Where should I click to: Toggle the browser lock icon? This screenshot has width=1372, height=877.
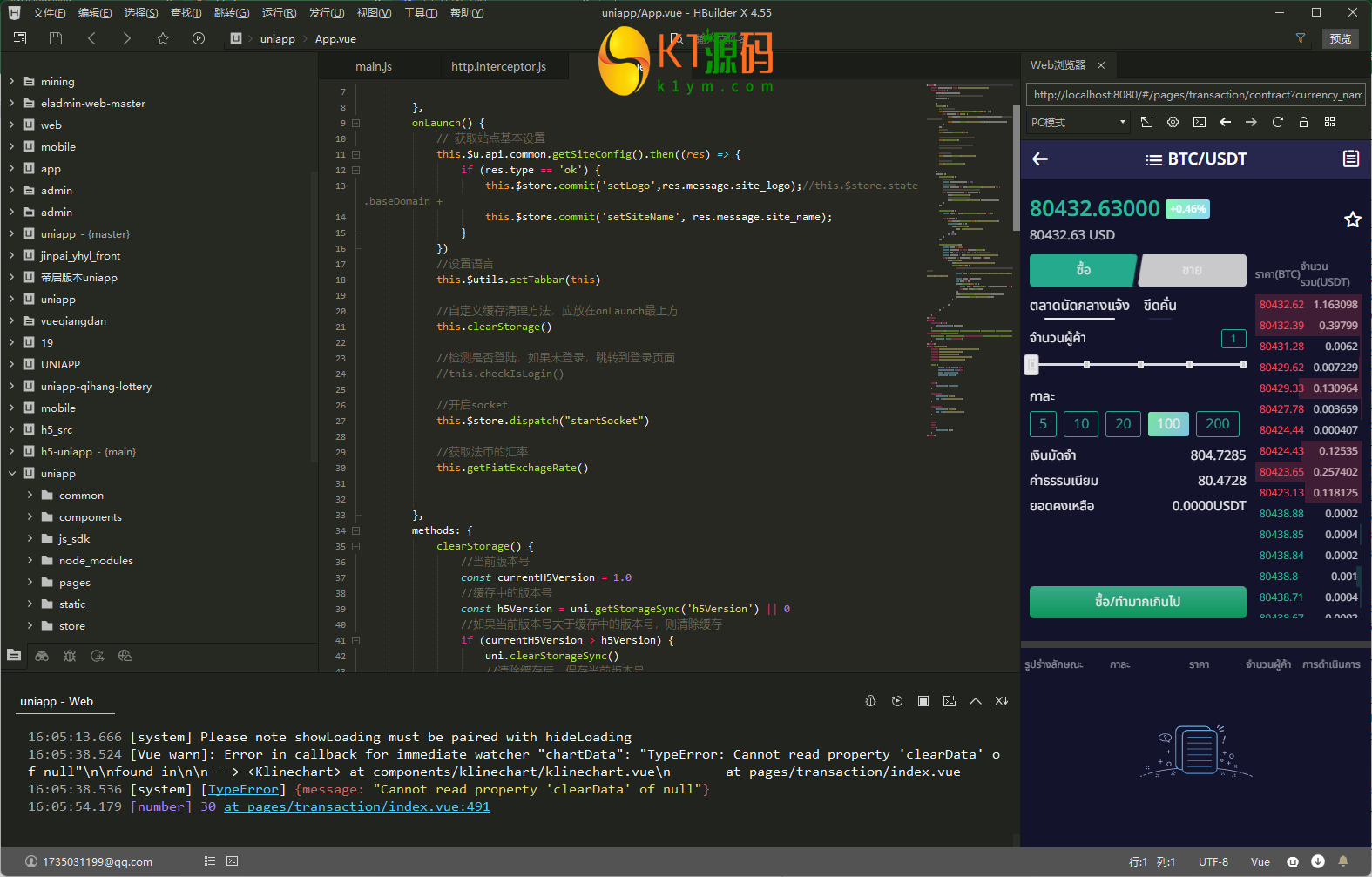1303,122
